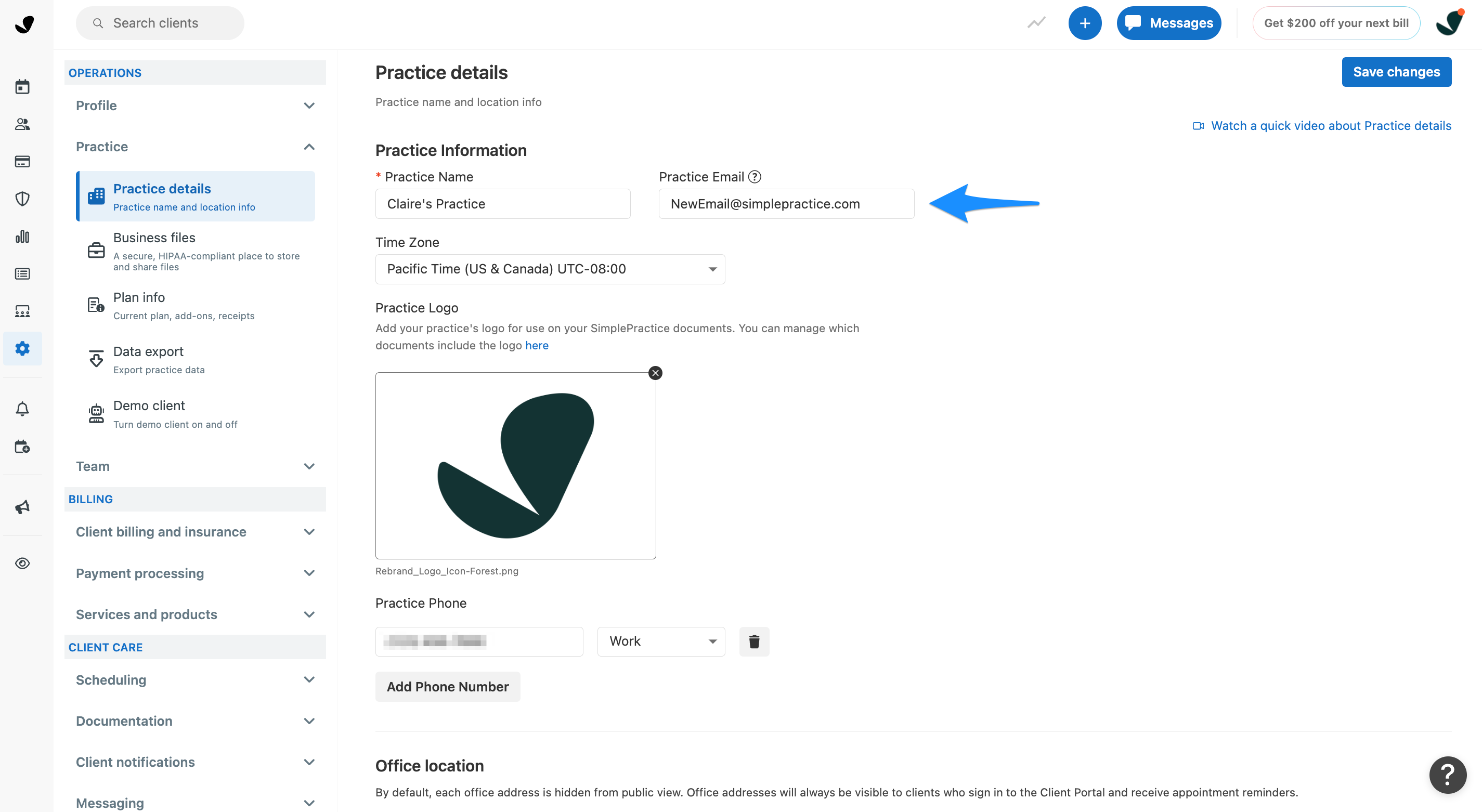
Task: Click the billing card icon in sidebar
Action: (22, 162)
